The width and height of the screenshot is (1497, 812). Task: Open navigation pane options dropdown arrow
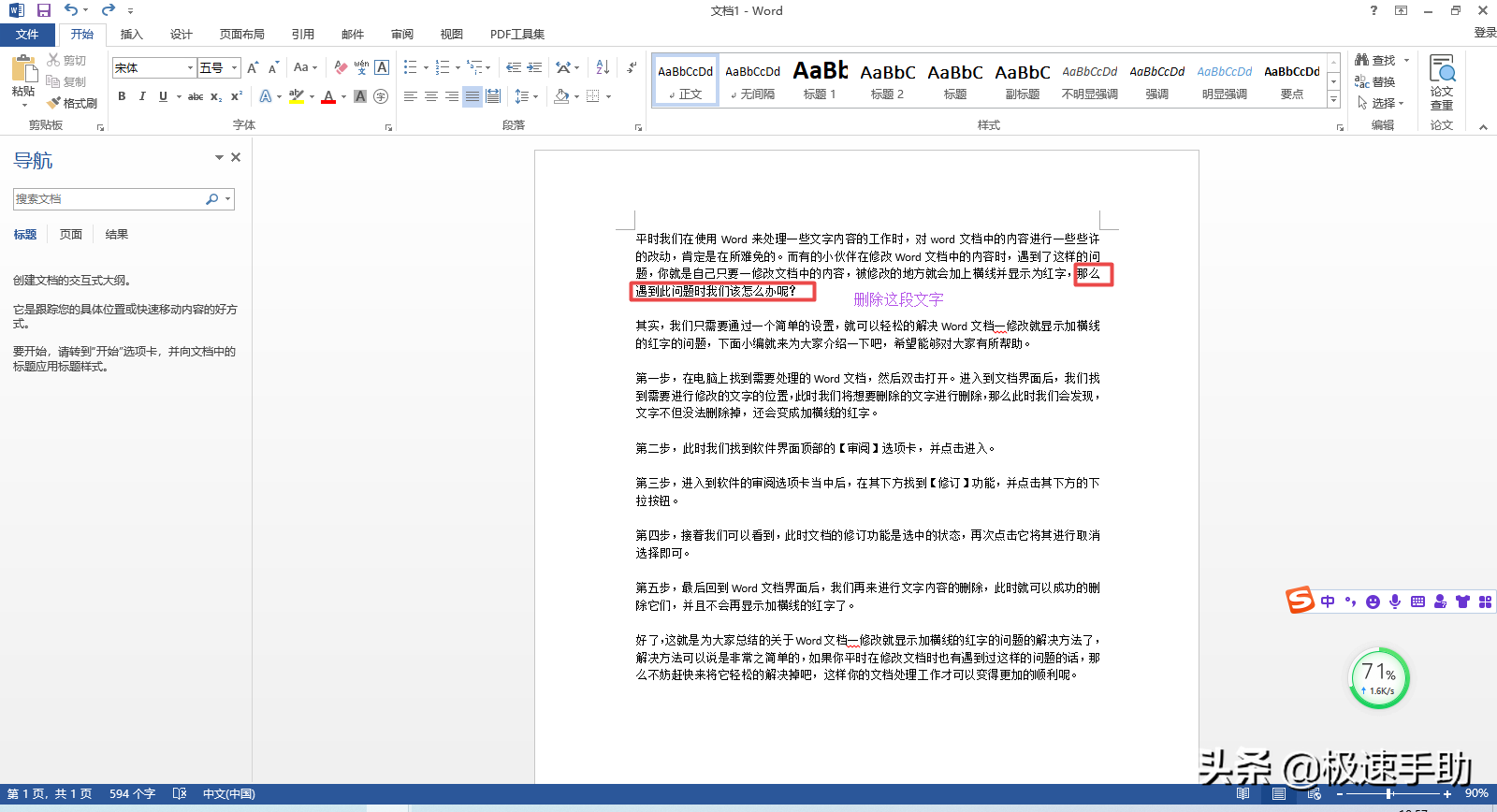(219, 157)
